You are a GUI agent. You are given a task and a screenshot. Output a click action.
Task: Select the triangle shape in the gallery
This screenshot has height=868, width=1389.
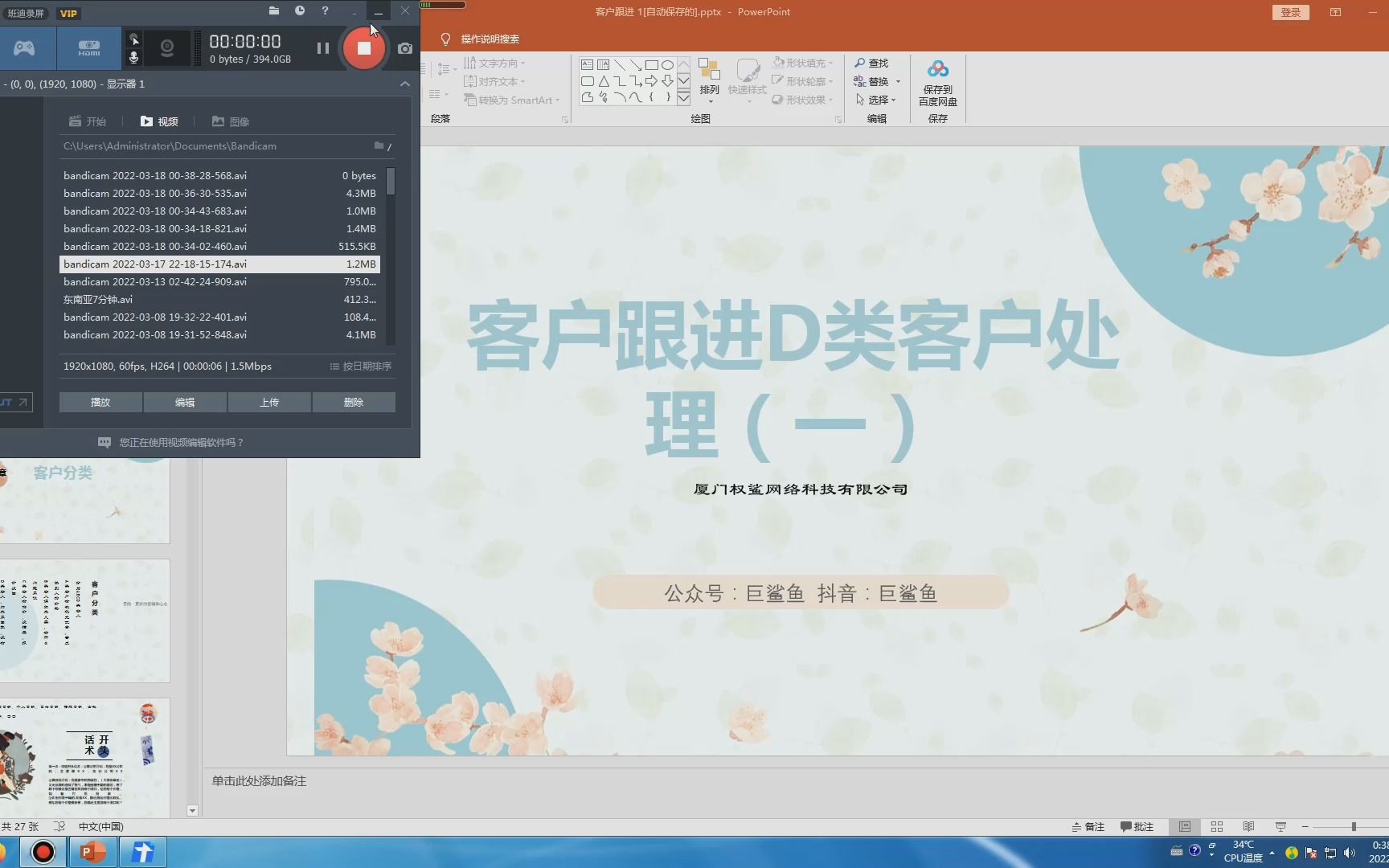[x=603, y=81]
